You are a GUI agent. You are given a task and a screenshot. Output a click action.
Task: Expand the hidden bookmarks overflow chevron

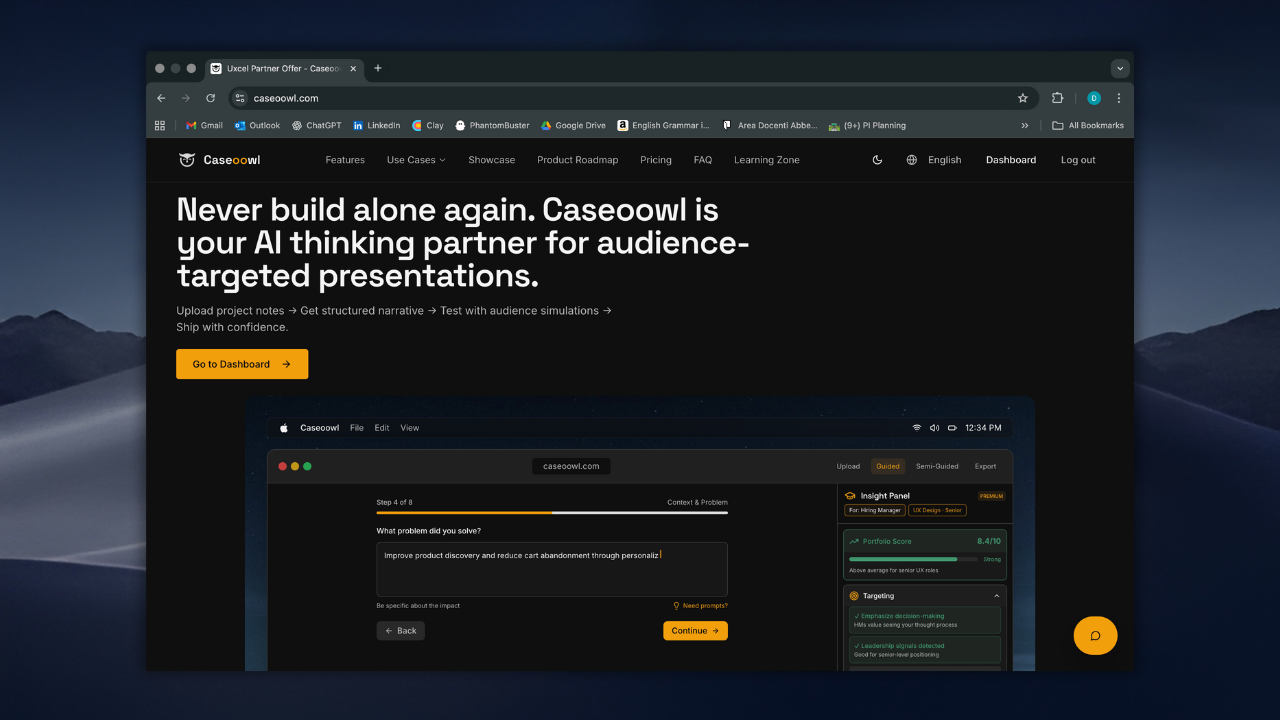coord(1024,126)
